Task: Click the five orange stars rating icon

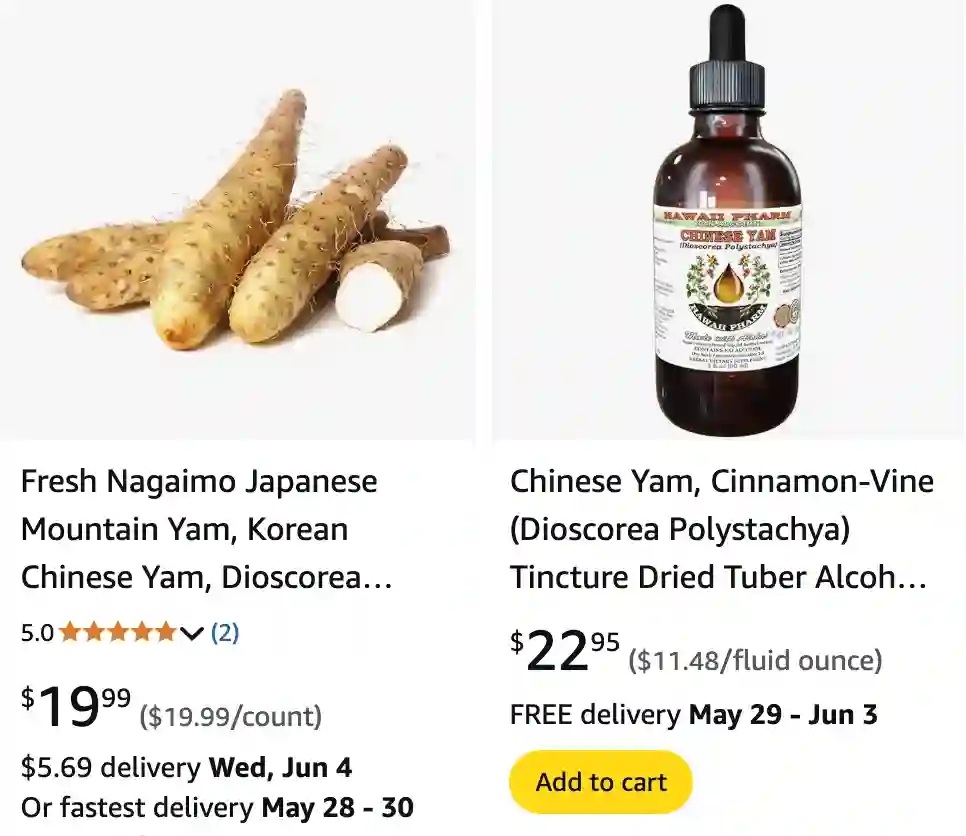Action: [118, 632]
